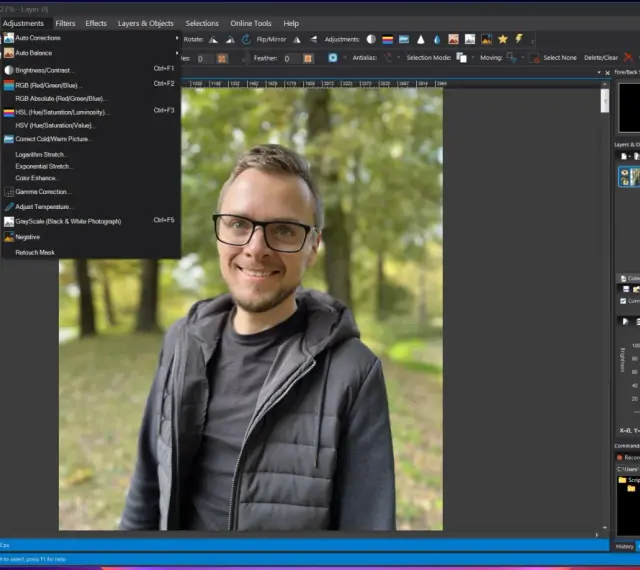The image size is (640, 570).
Task: Click the new layer page icon
Action: [623, 156]
